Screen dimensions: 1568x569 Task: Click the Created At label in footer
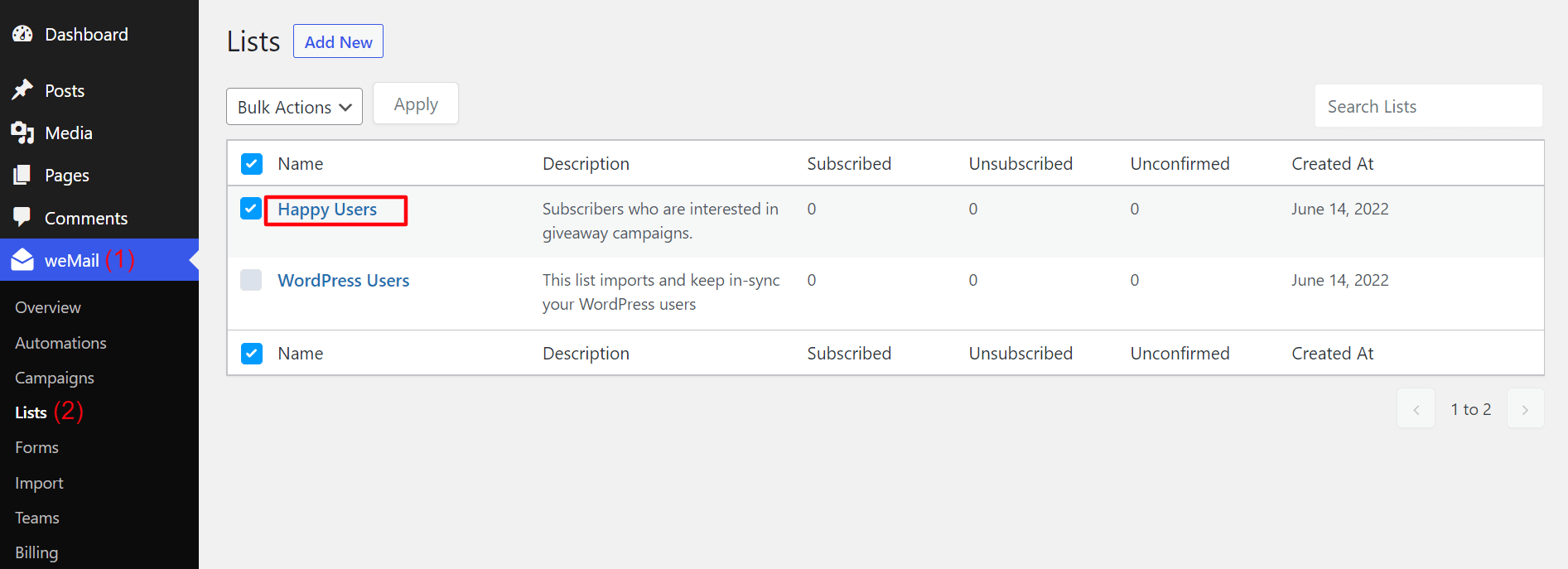[1333, 354]
